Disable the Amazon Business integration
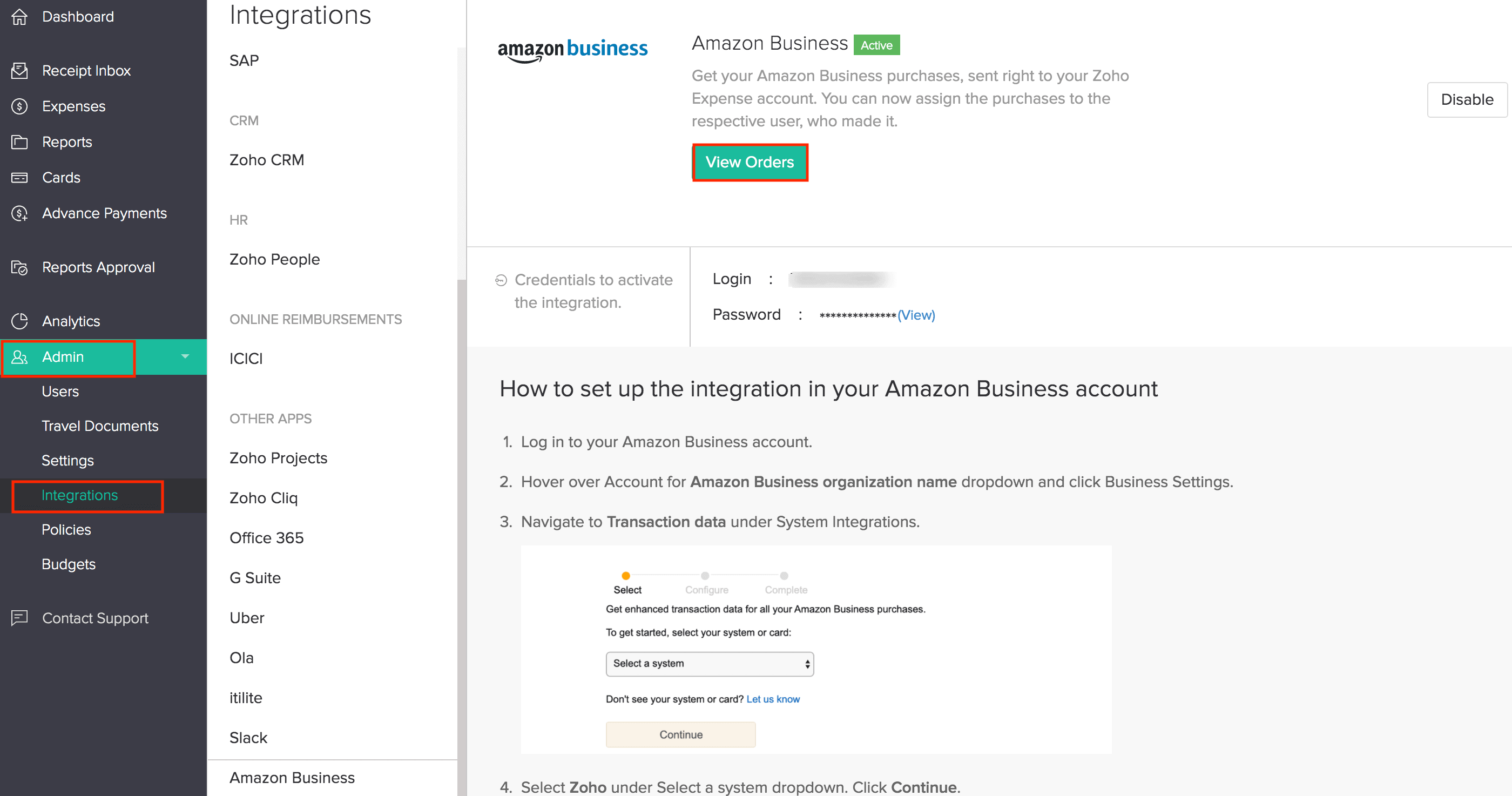The image size is (1512, 796). (x=1466, y=100)
